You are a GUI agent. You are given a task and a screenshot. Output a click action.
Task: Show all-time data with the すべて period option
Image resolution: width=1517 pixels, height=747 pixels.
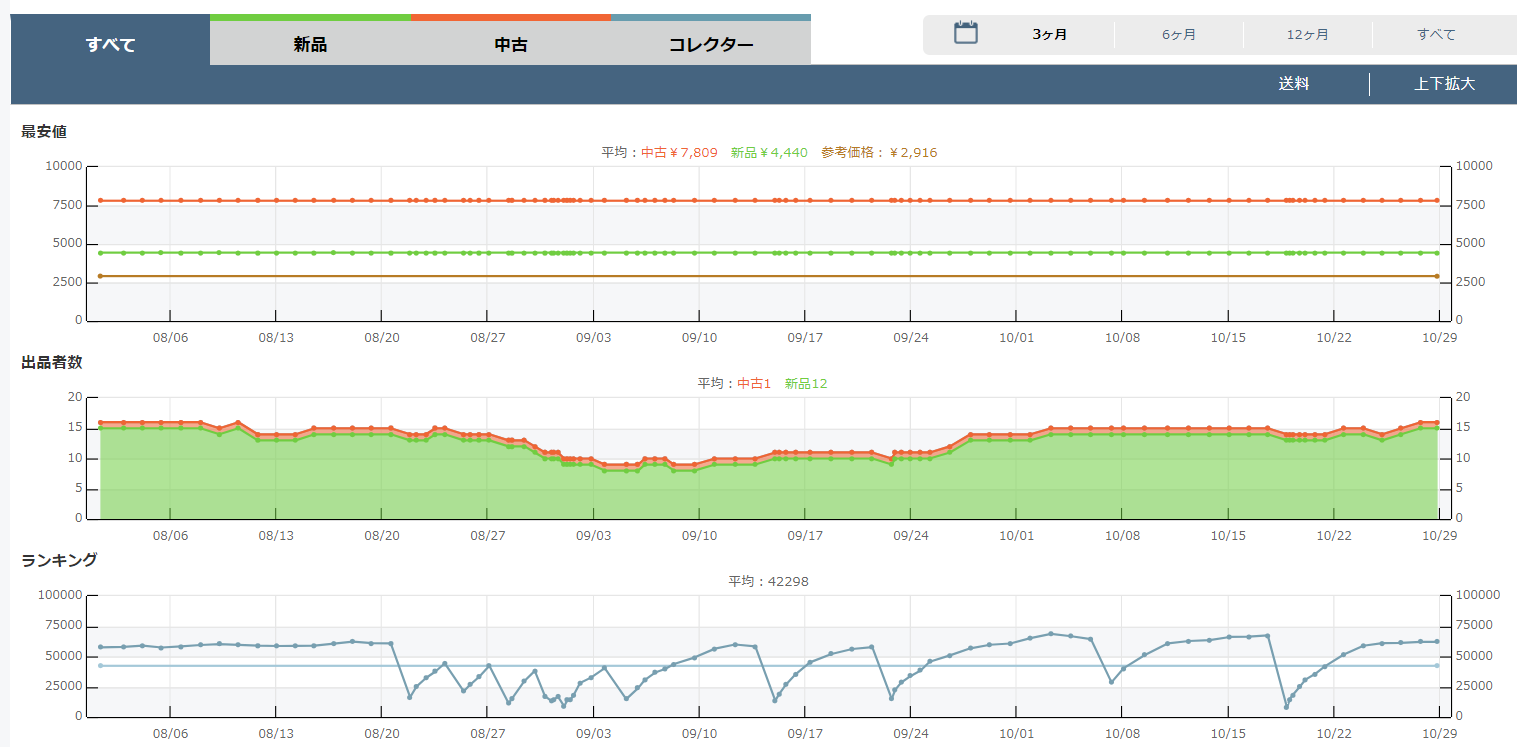pos(1436,35)
